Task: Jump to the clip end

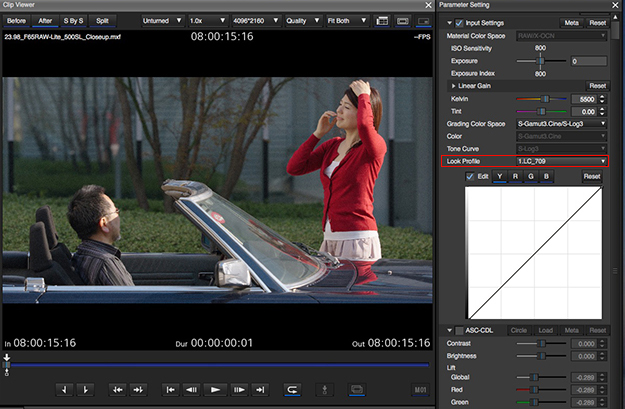Action: tap(262, 389)
